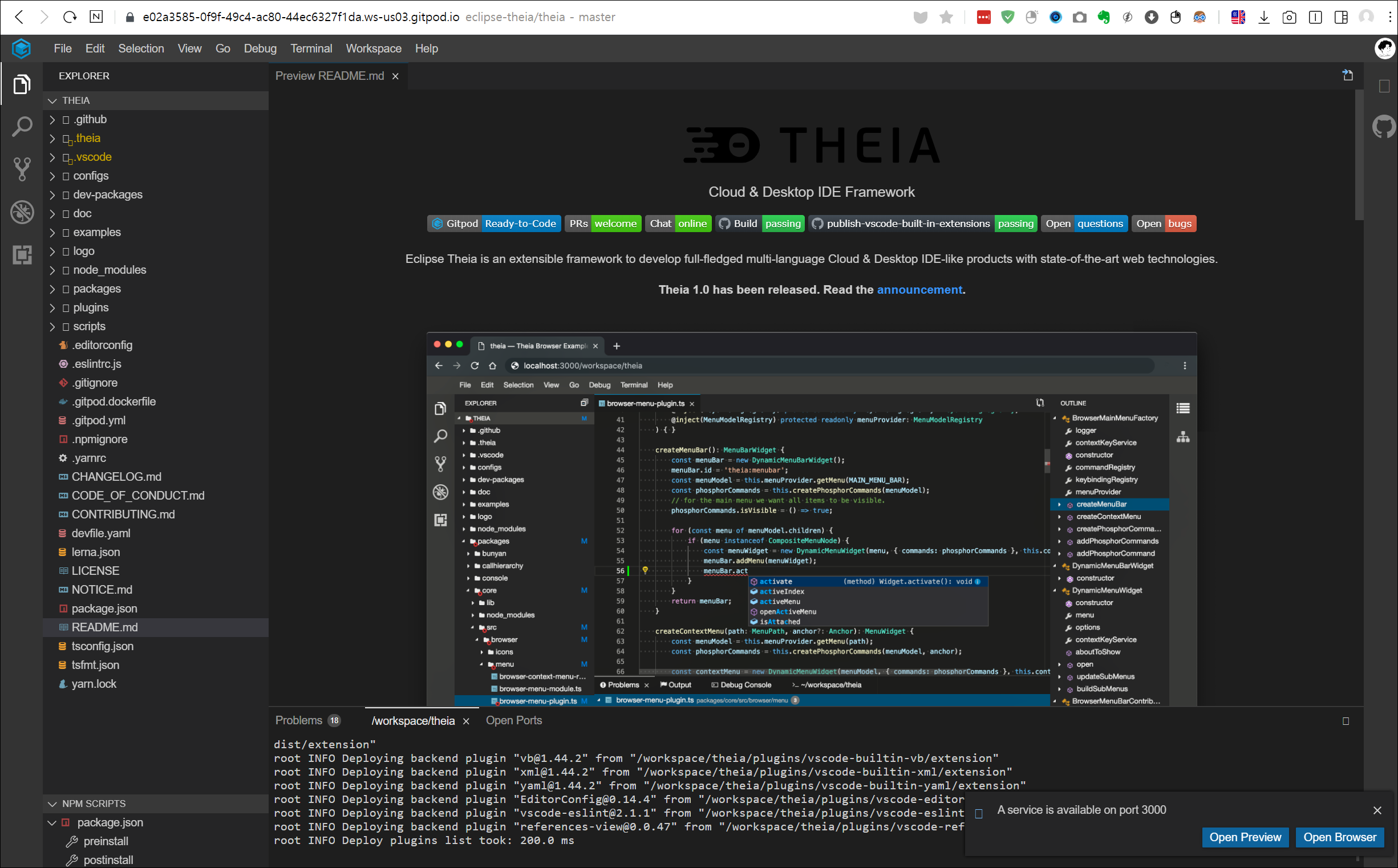Follow the announcement link
Screen dimensions: 1398x868
coord(919,290)
